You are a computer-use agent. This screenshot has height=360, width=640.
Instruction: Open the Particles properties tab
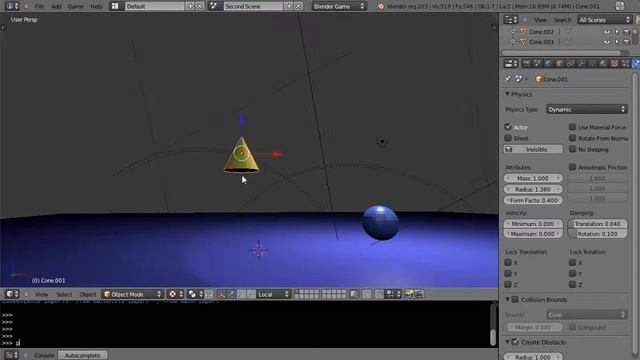[x=626, y=63]
